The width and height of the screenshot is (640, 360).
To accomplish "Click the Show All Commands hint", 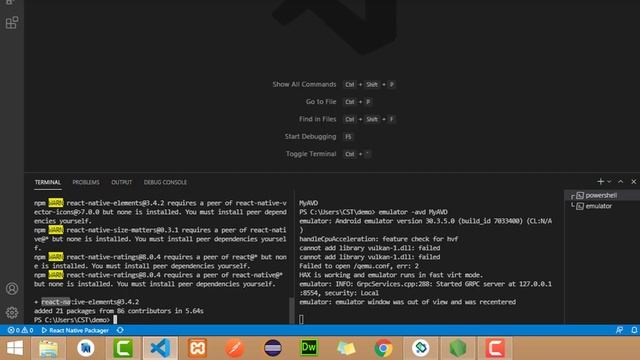I will (333, 84).
